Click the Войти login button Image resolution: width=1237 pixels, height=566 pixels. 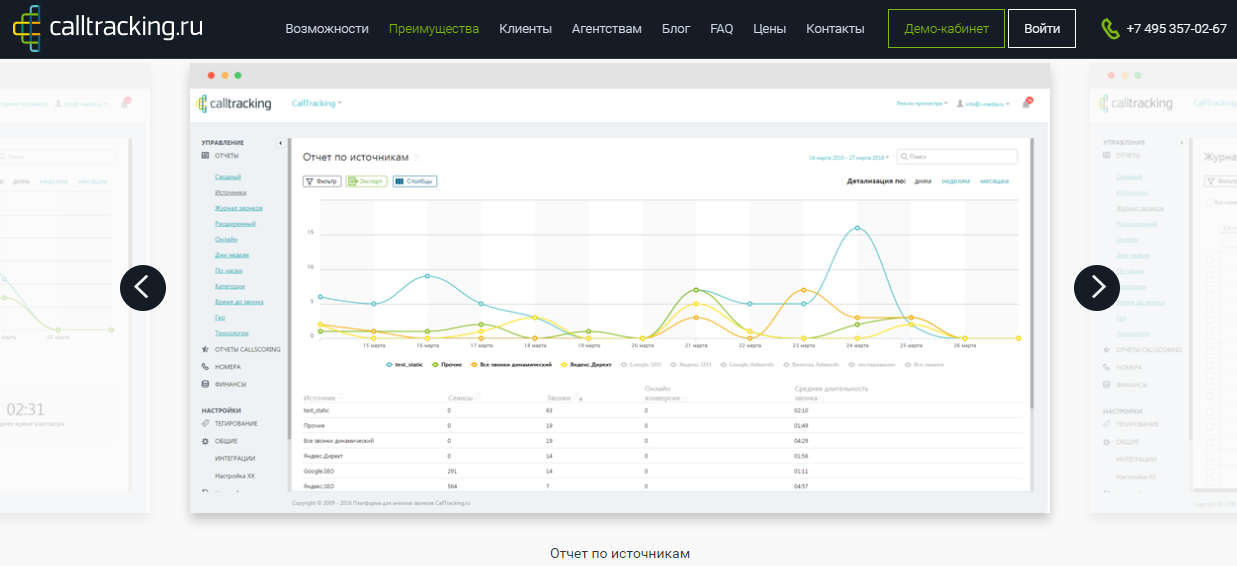click(x=1041, y=29)
